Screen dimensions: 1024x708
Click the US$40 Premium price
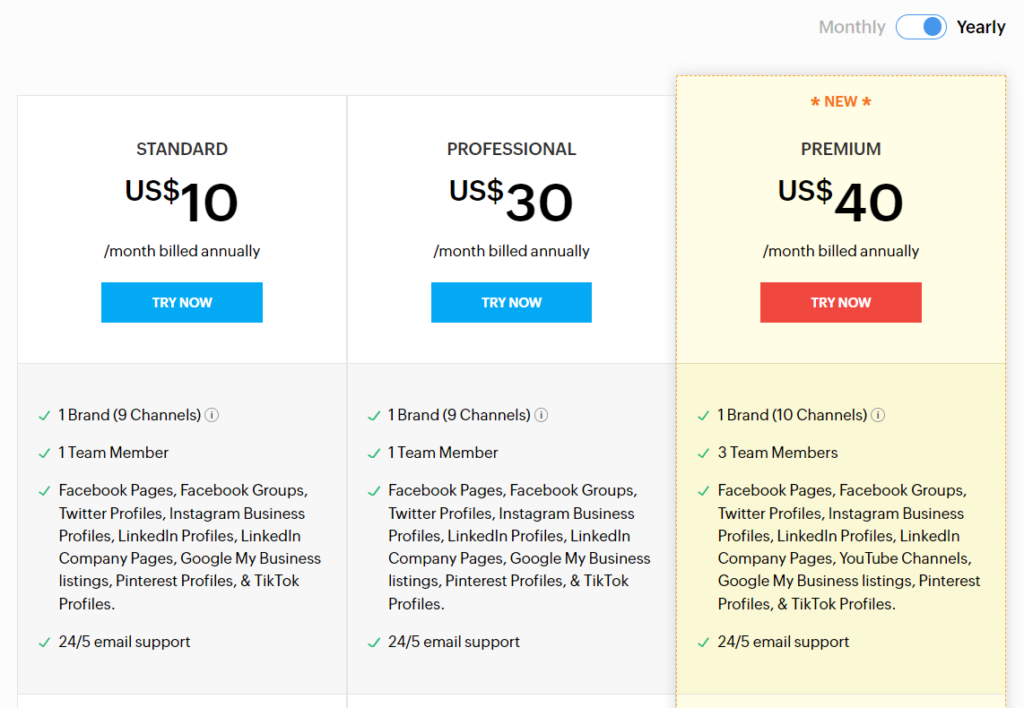[840, 200]
